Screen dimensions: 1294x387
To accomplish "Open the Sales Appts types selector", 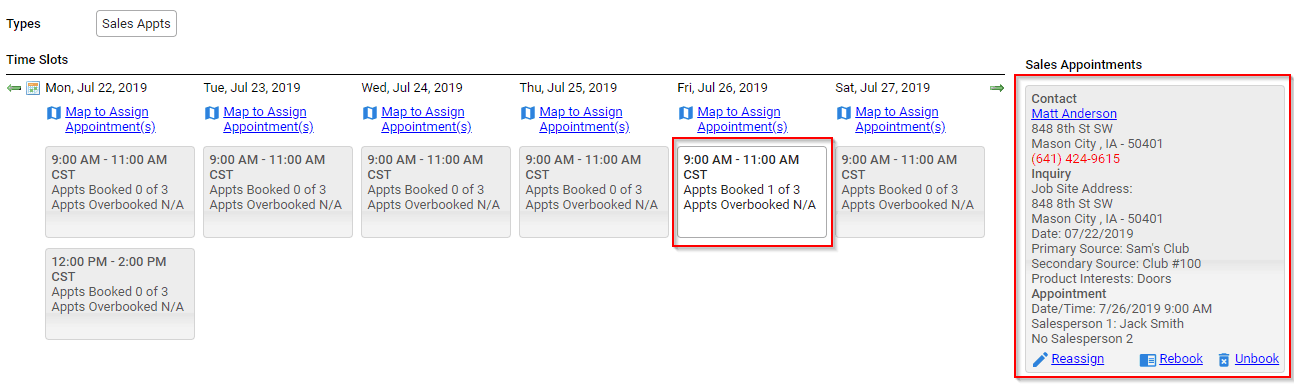I will [x=136, y=23].
